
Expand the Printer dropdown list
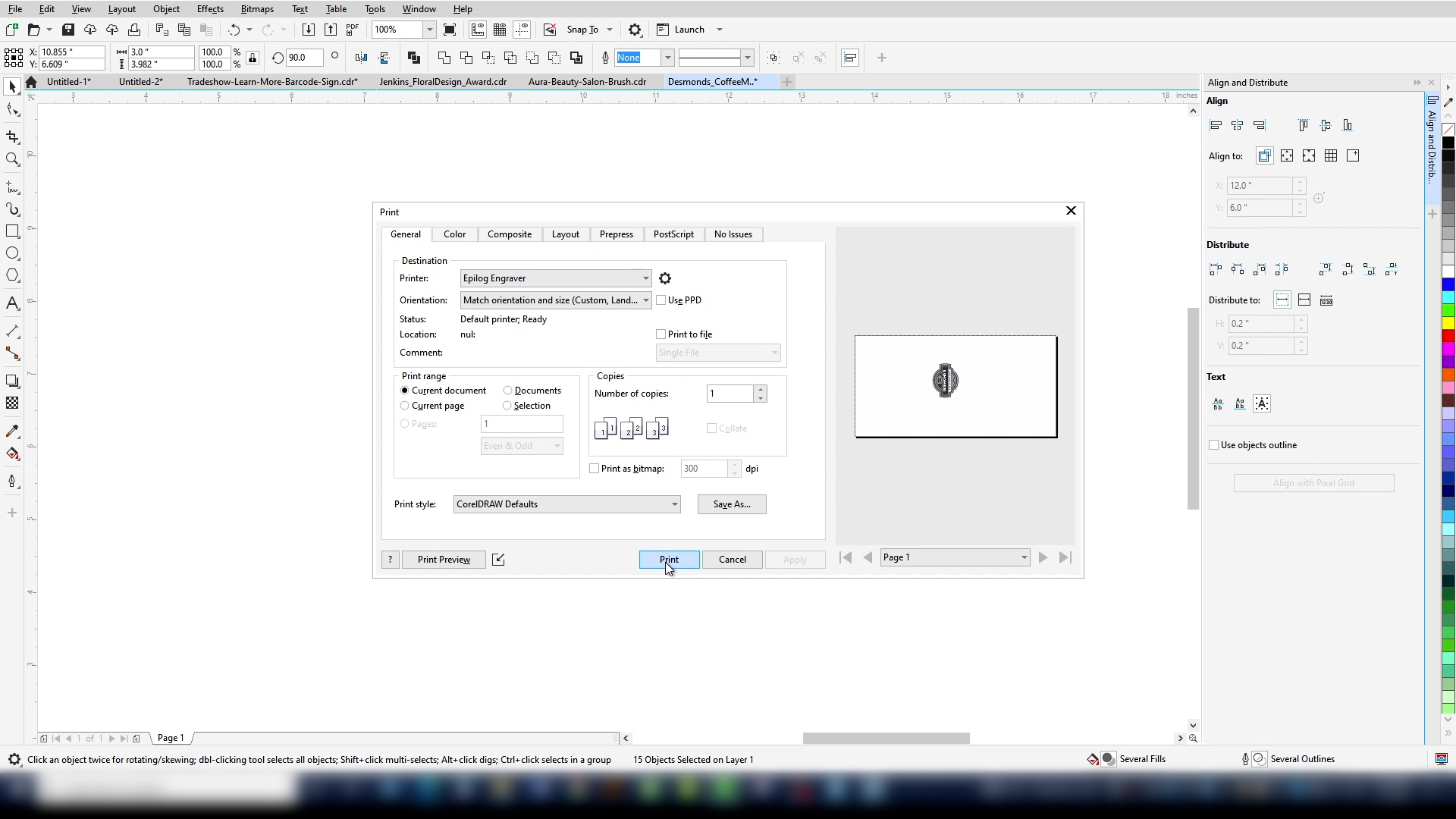[x=645, y=278]
